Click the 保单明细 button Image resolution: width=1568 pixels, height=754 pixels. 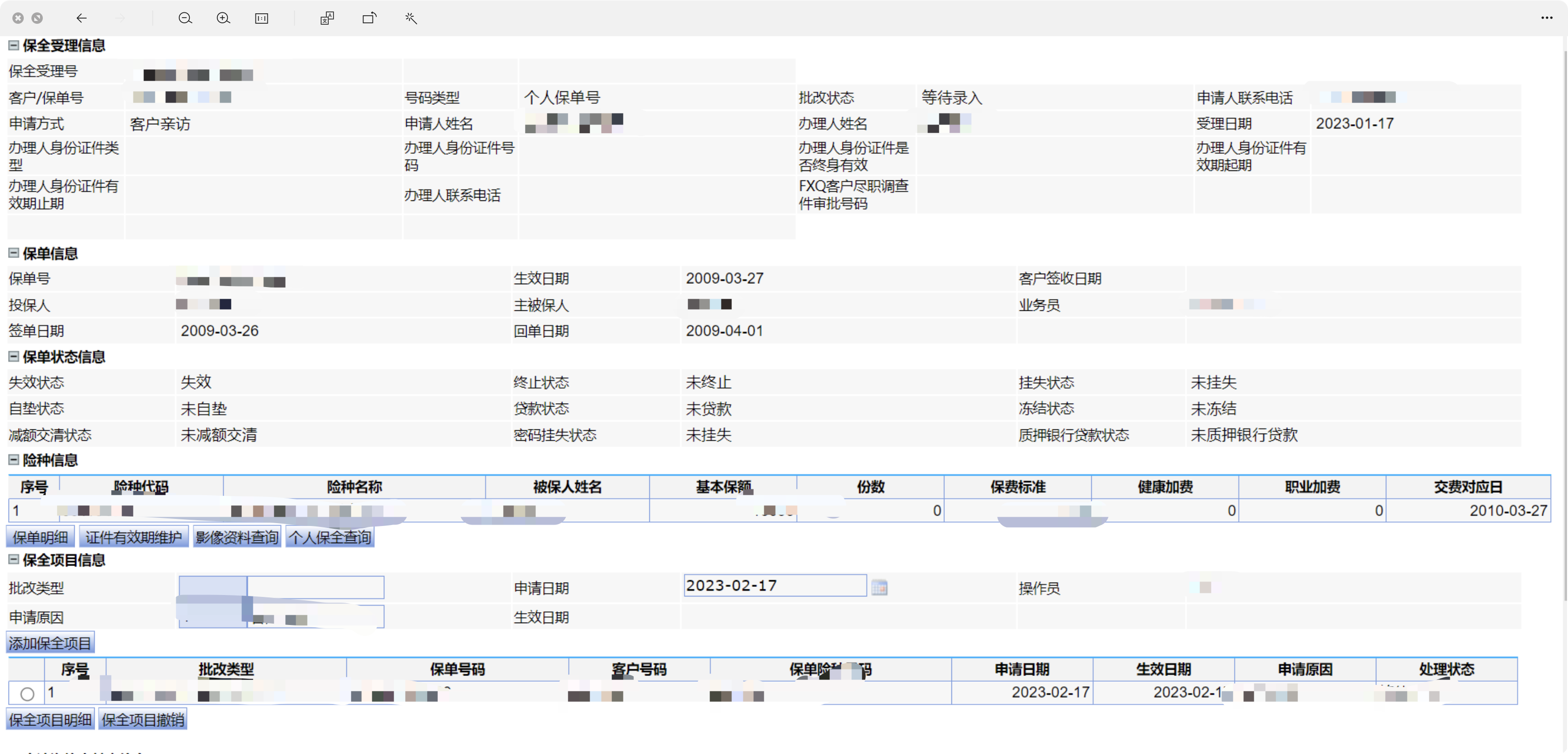[x=40, y=537]
